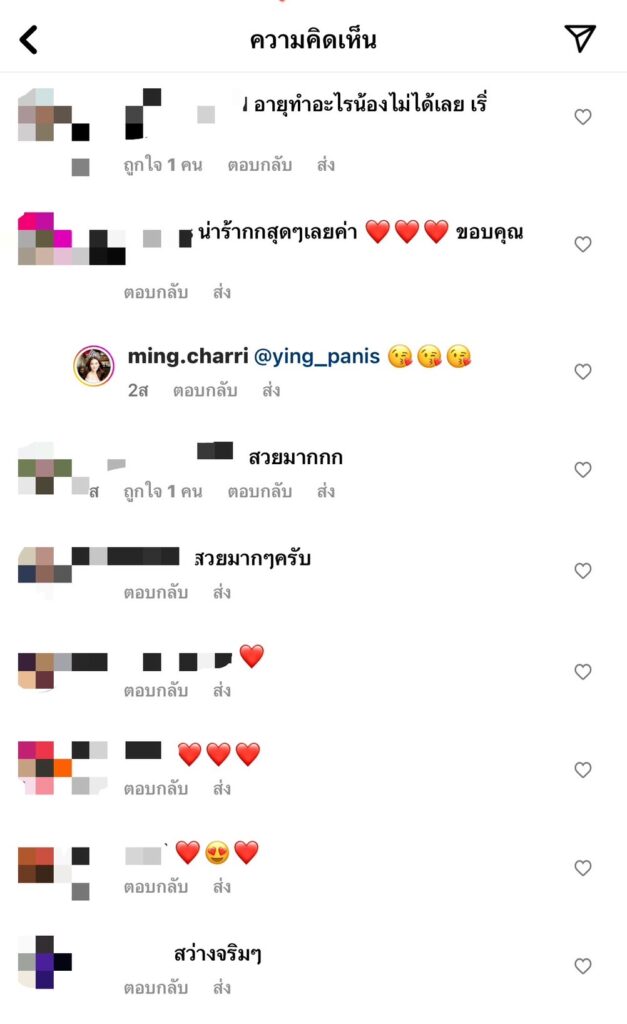The height and width of the screenshot is (1024, 627).
Task: Open ming.charri's profile picture
Action: point(94,366)
